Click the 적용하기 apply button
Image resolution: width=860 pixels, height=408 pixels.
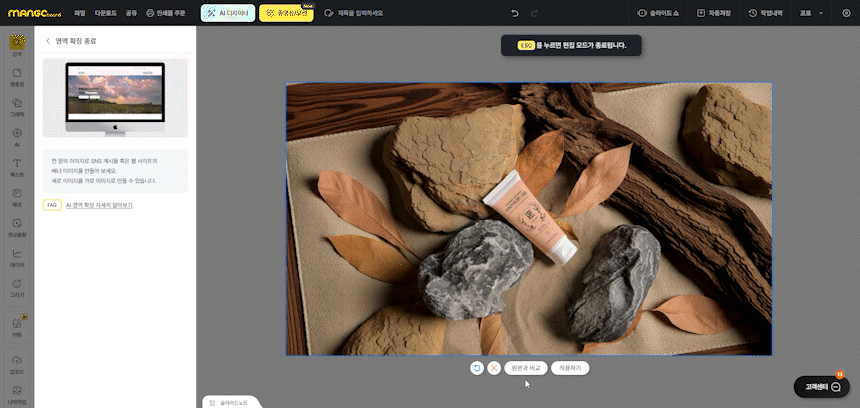(x=570, y=368)
